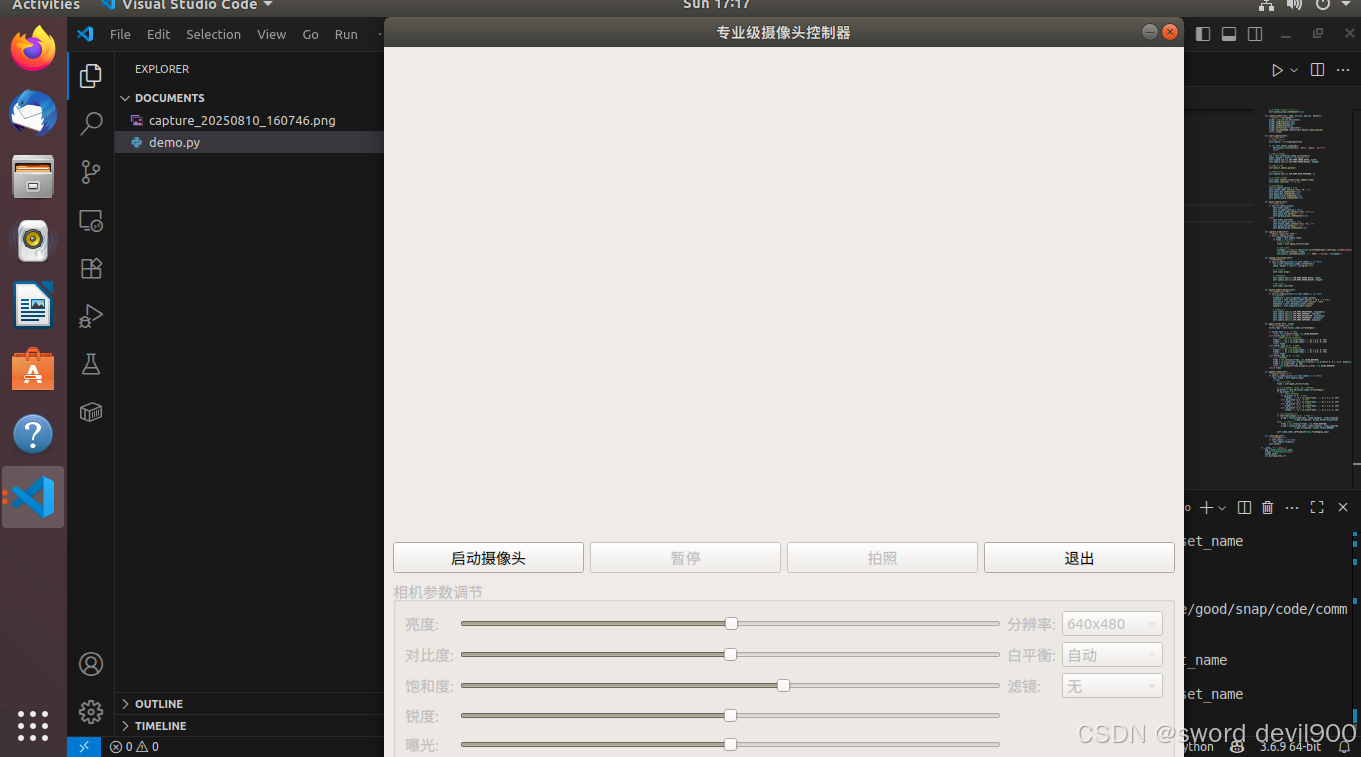This screenshot has width=1361, height=757.
Task: Open the Run menu
Action: point(346,34)
